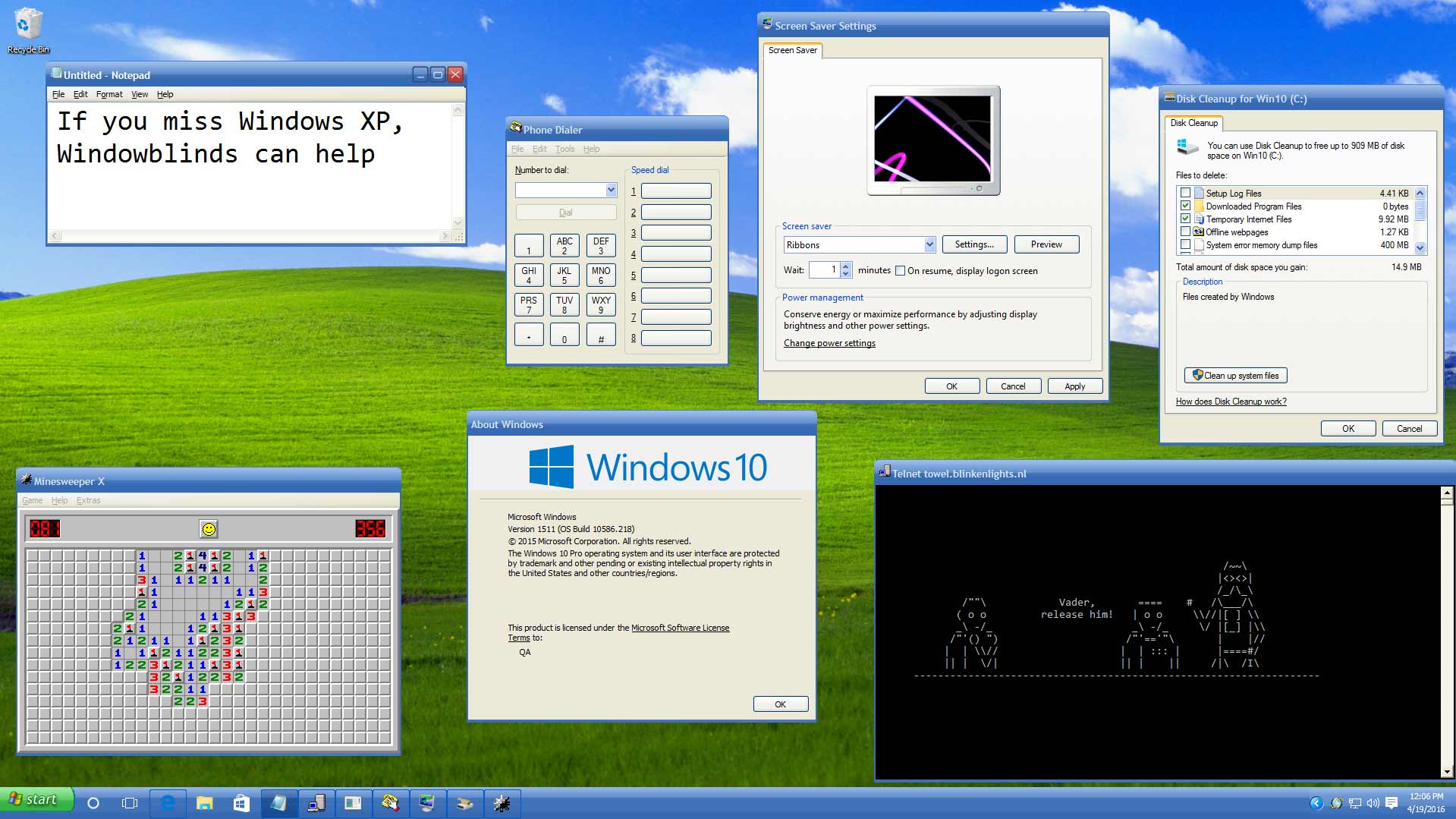This screenshot has width=1456, height=819.
Task: Click the globe sync icon in the system tray
Action: [x=1336, y=803]
